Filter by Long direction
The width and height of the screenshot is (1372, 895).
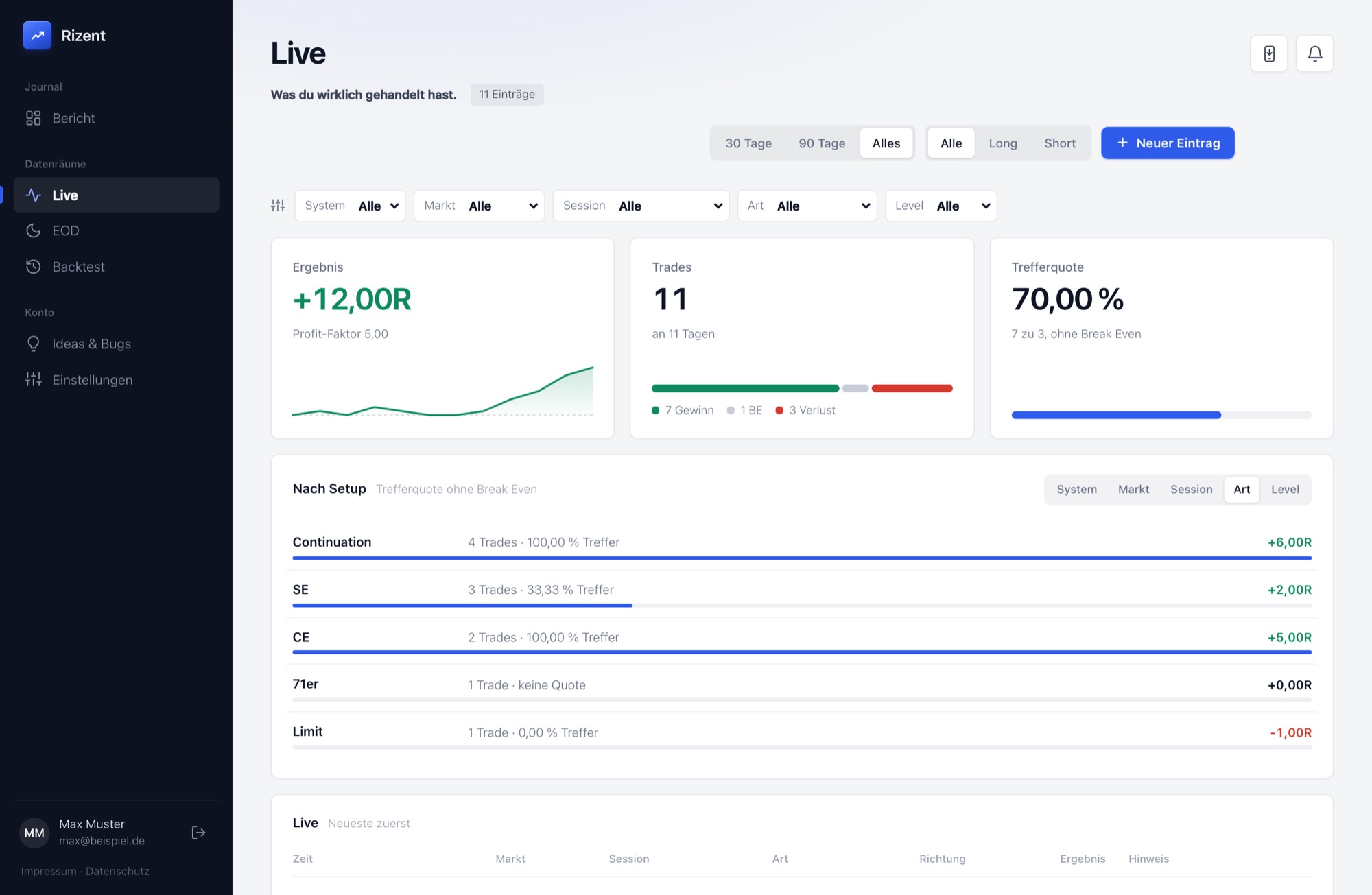1003,143
